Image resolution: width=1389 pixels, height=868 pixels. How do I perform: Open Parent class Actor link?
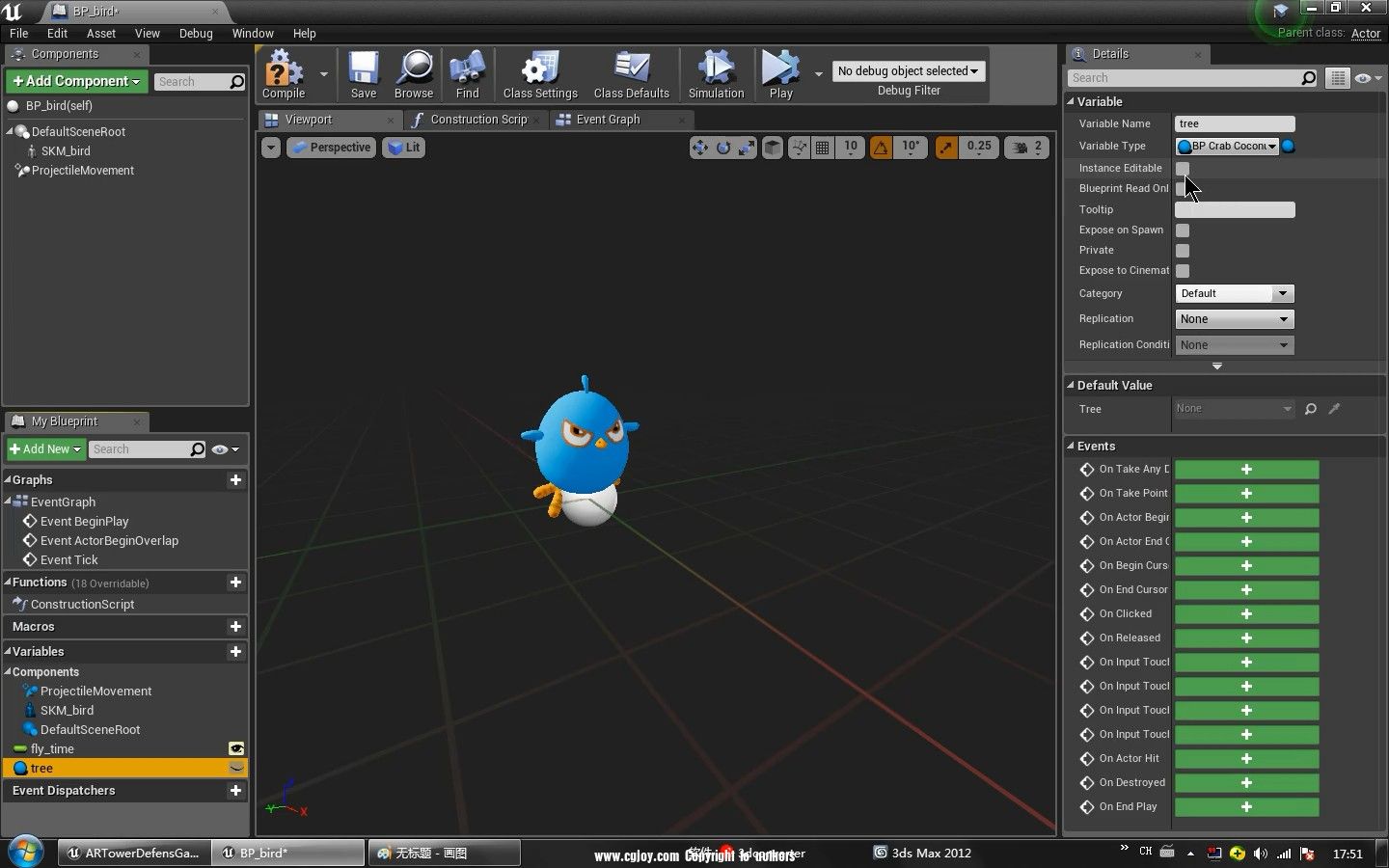tap(1366, 33)
